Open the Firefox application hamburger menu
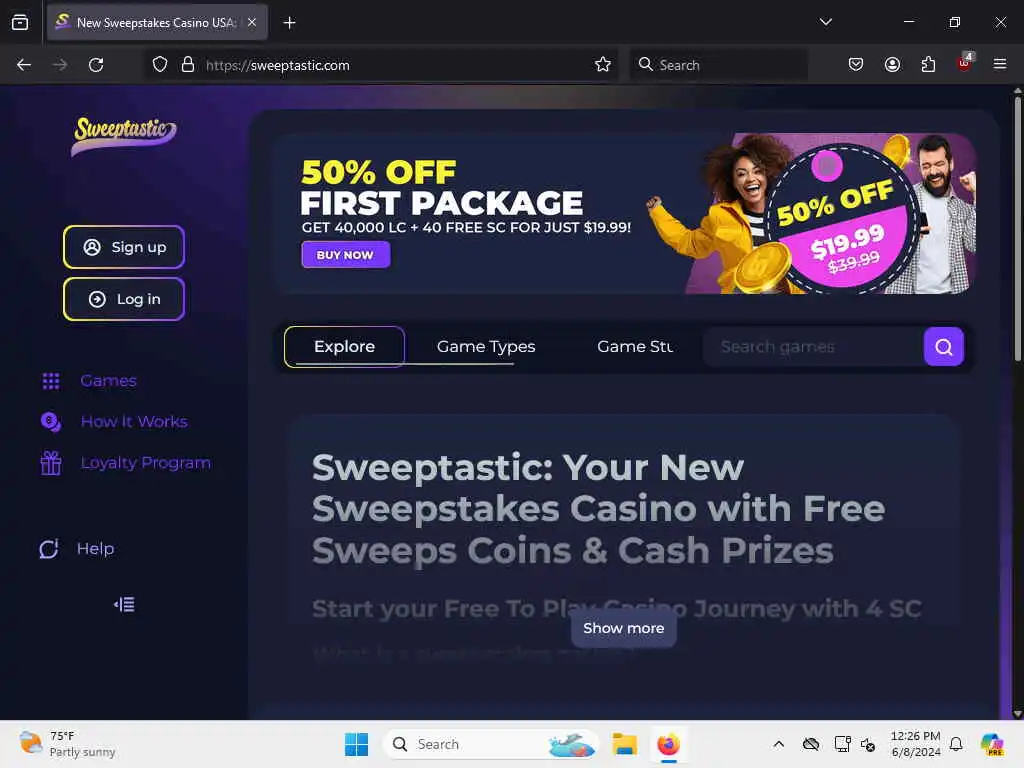Viewport: 1024px width, 768px height. [x=1000, y=65]
